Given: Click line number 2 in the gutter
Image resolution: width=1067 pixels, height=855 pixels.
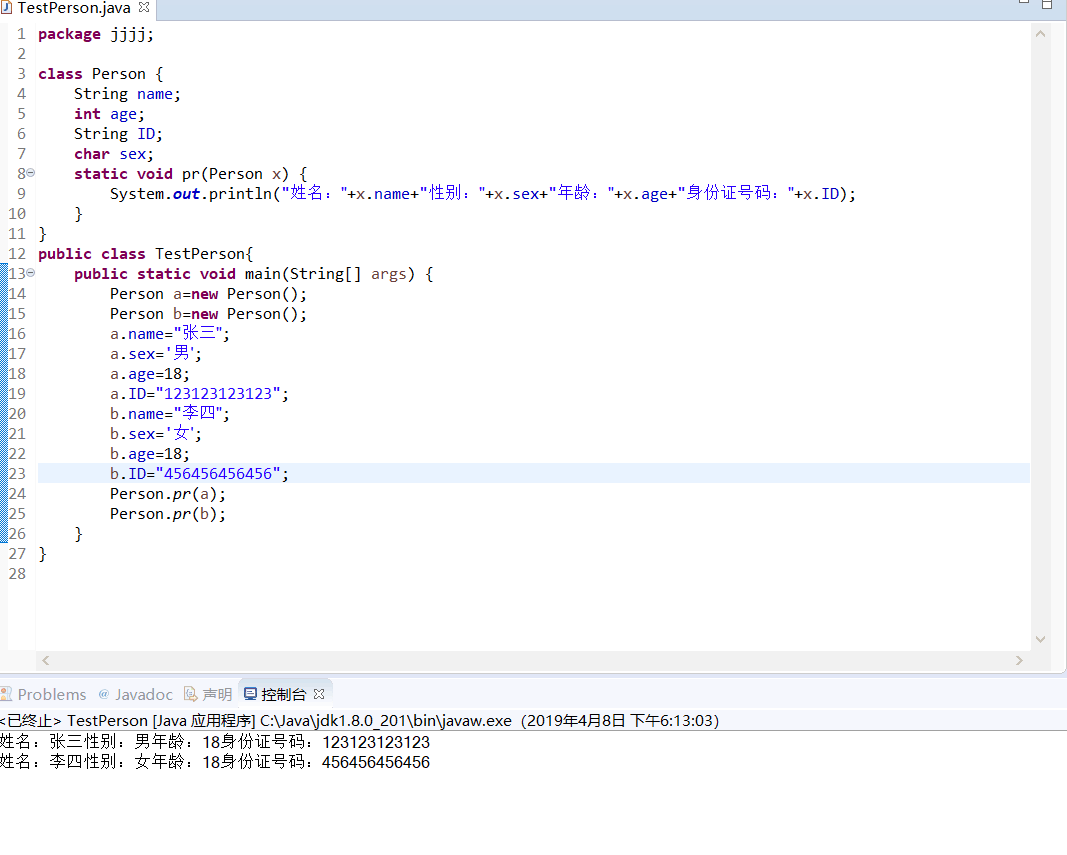Looking at the screenshot, I should coord(22,54).
